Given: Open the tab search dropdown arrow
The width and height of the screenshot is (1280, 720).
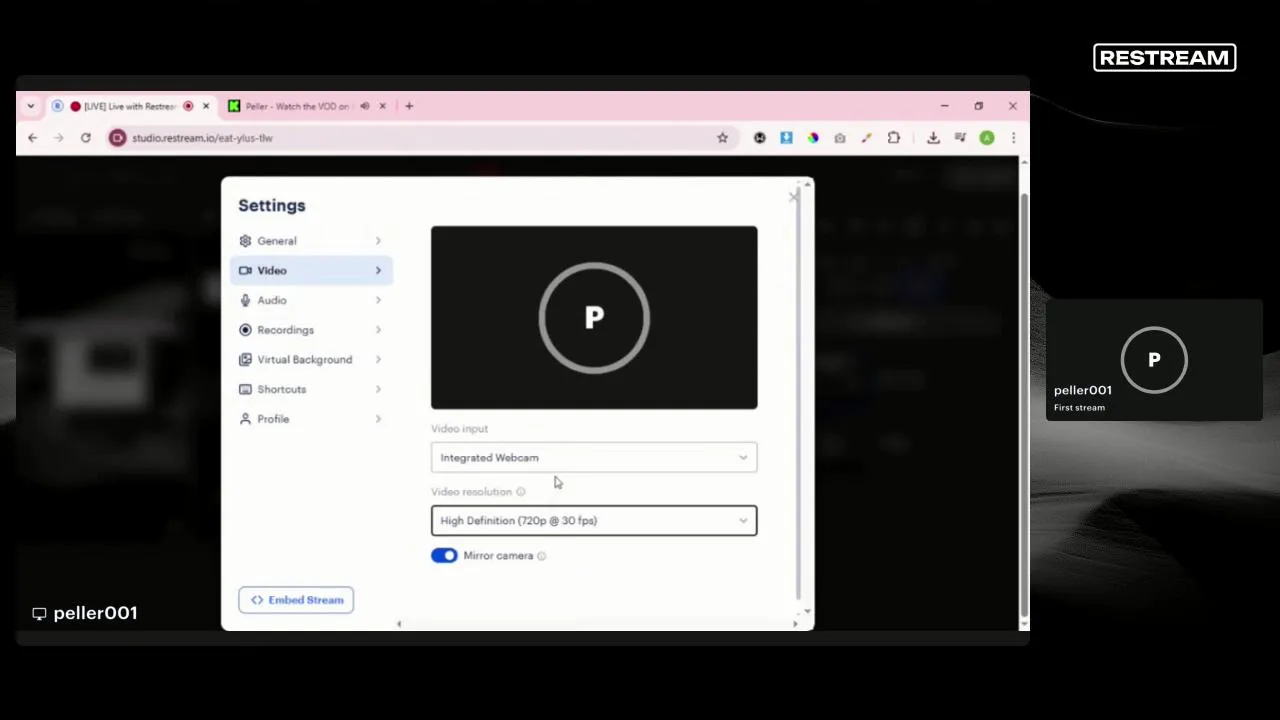Looking at the screenshot, I should pyautogui.click(x=31, y=106).
